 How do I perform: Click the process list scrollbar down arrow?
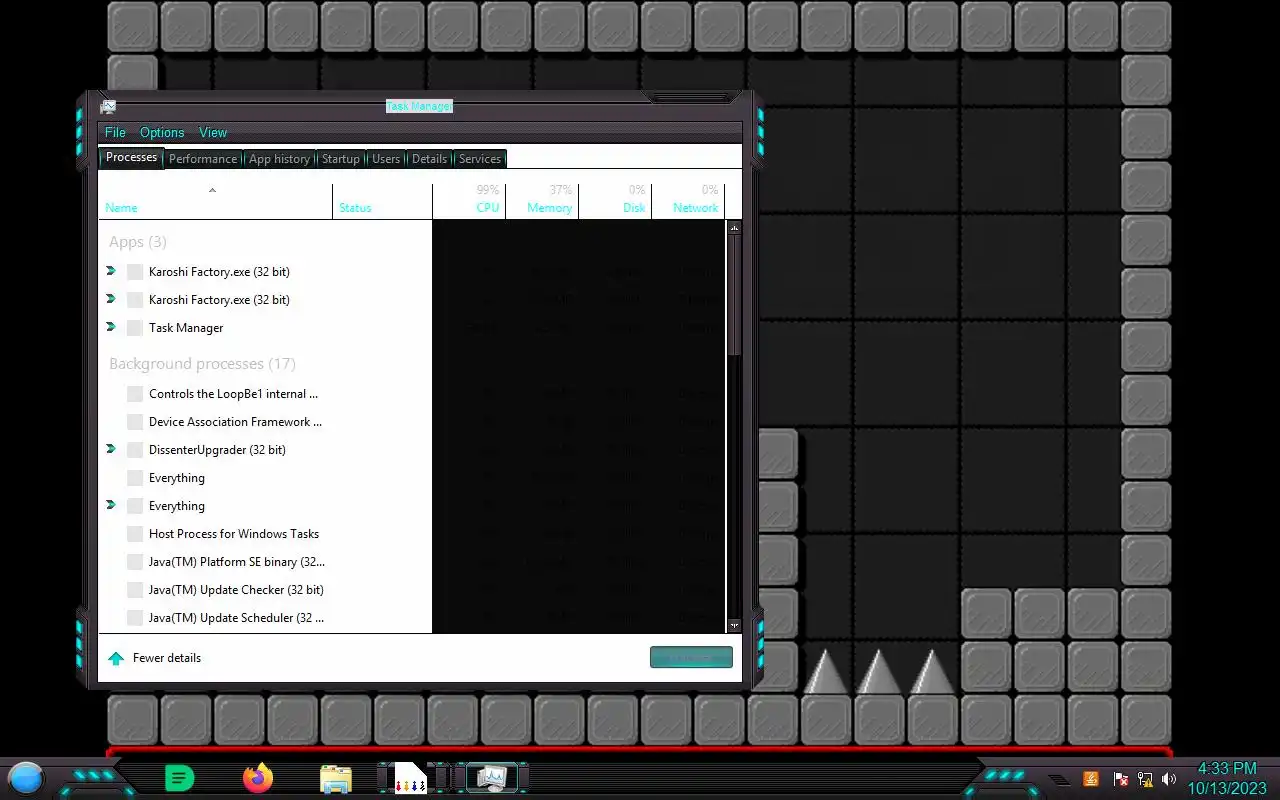[x=734, y=625]
